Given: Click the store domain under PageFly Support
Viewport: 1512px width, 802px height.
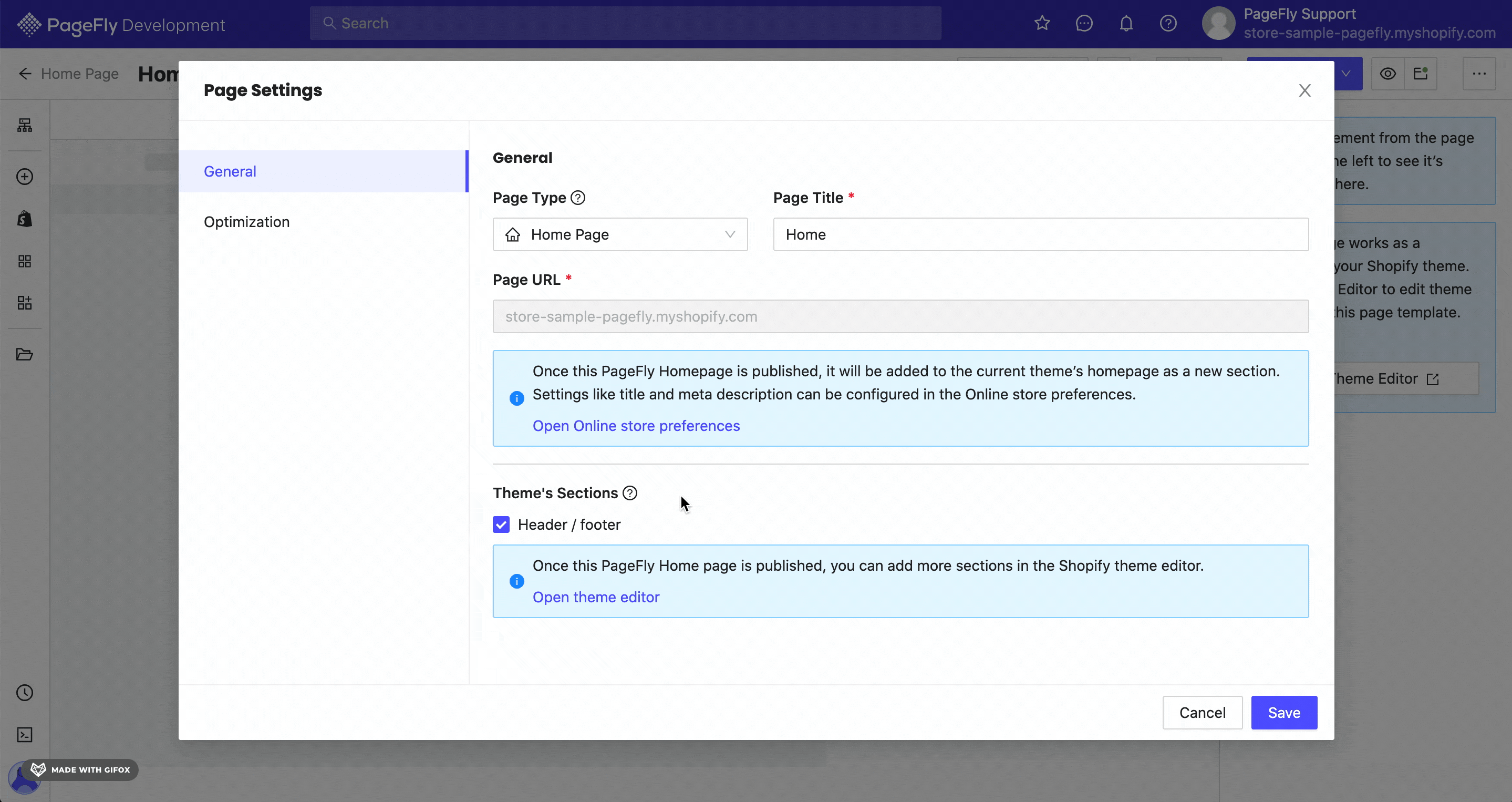Looking at the screenshot, I should pos(1370,34).
